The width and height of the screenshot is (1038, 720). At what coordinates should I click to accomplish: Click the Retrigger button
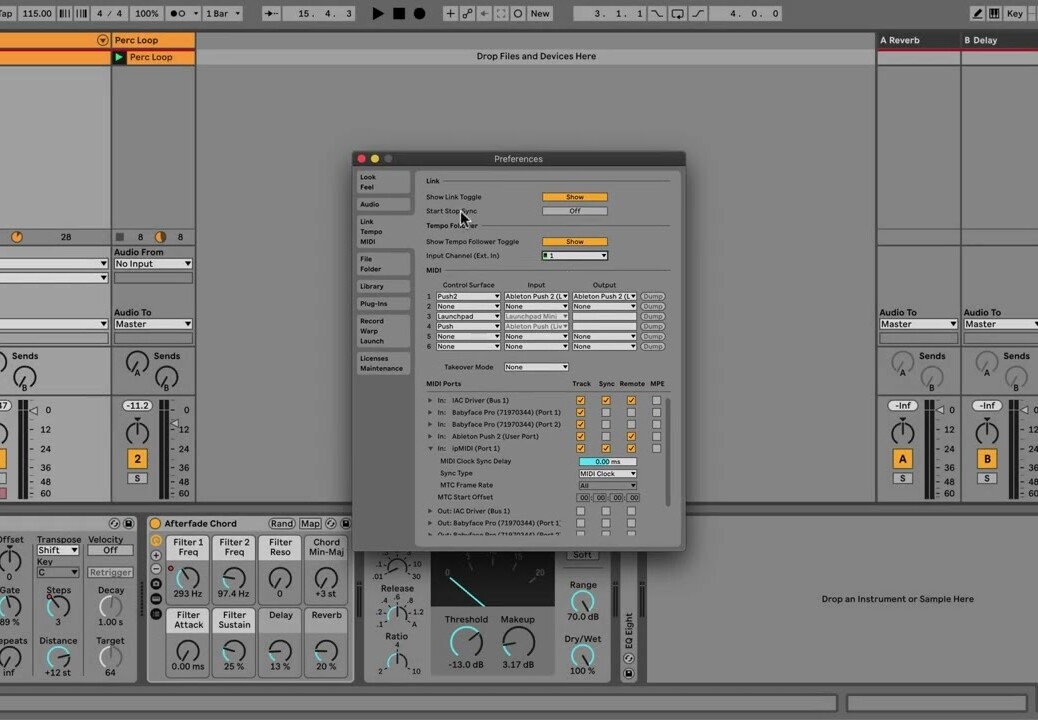[111, 572]
